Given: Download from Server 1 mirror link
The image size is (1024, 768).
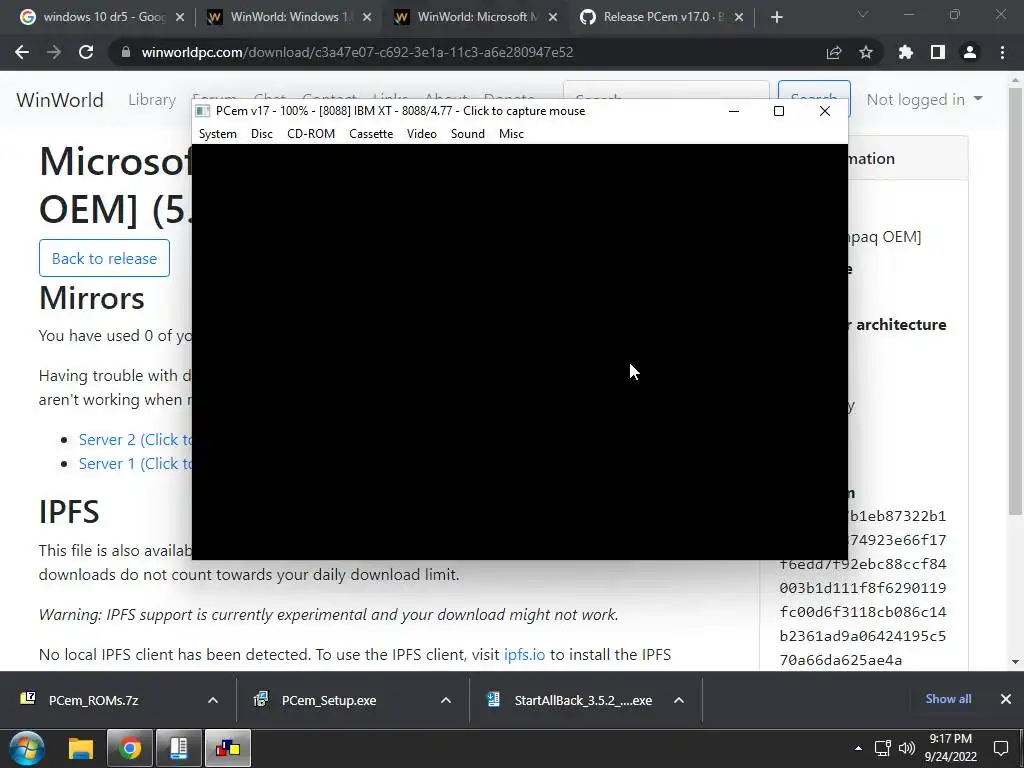Looking at the screenshot, I should (135, 464).
